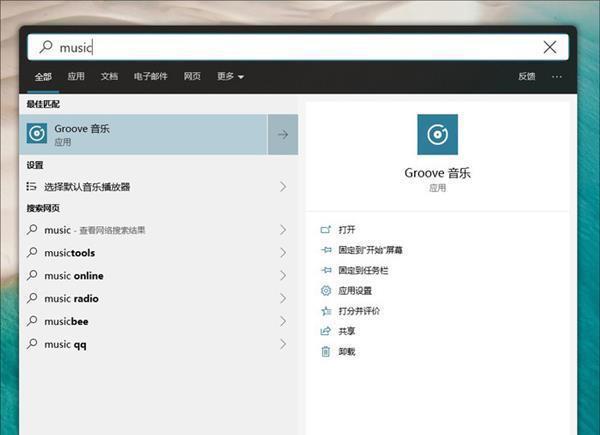
Task: Switch to the 电子邮件 tab
Action: [x=150, y=76]
